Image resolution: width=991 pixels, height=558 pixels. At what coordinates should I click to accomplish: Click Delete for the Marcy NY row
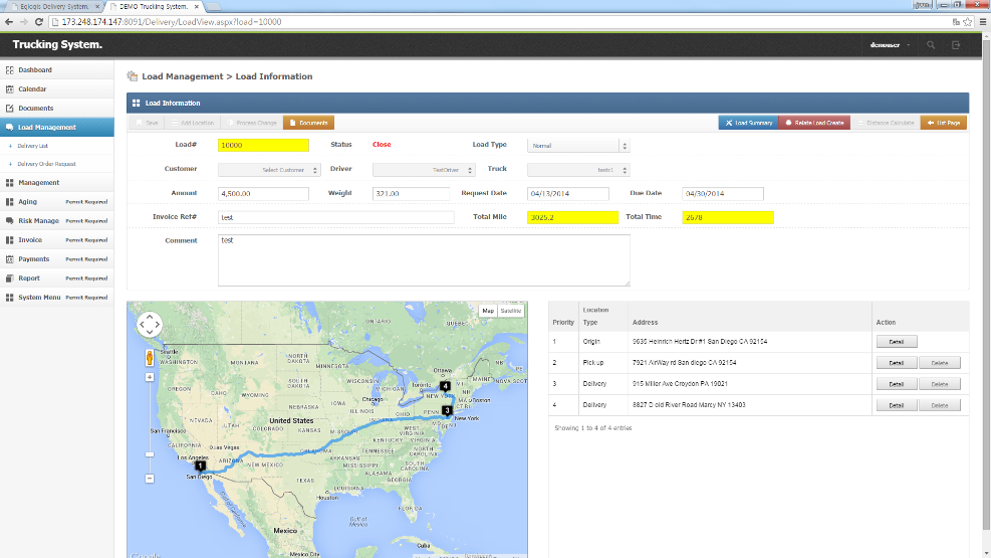pos(940,406)
